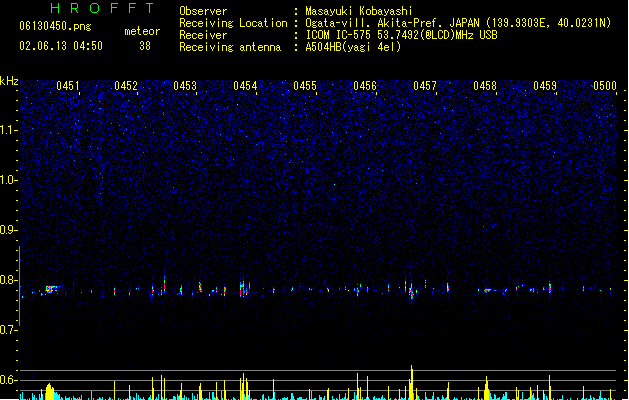Select the file name 06130450.png
The width and height of the screenshot is (629, 400).
(x=55, y=26)
